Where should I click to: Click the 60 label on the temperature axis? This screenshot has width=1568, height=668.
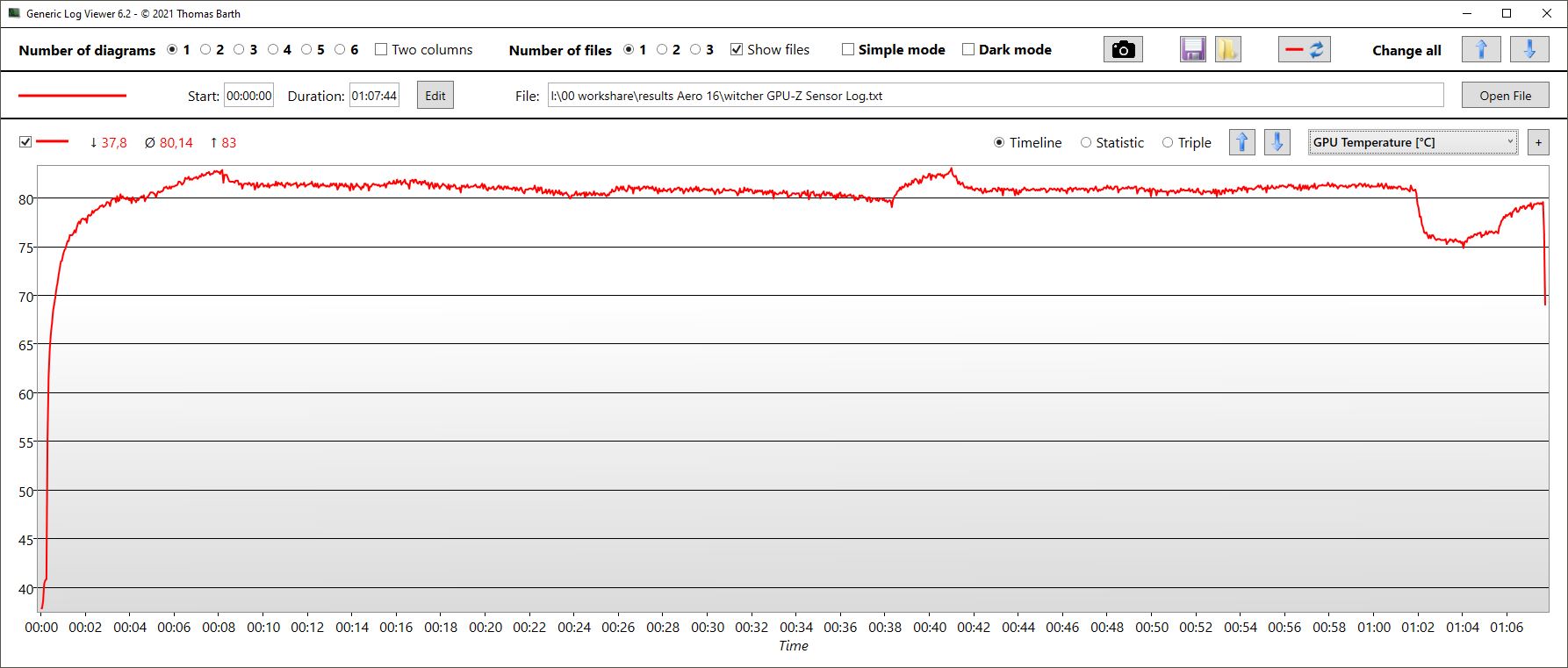click(25, 394)
